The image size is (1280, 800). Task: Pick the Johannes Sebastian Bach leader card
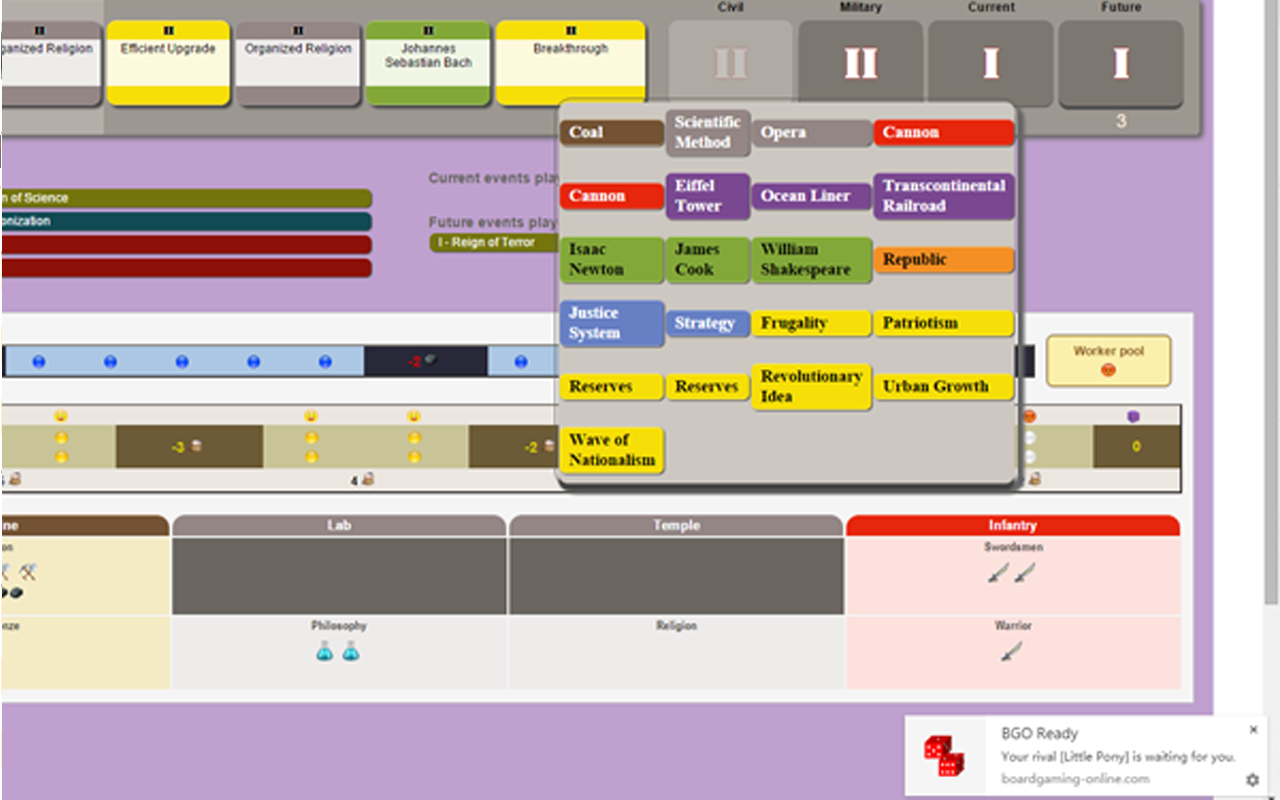click(428, 63)
